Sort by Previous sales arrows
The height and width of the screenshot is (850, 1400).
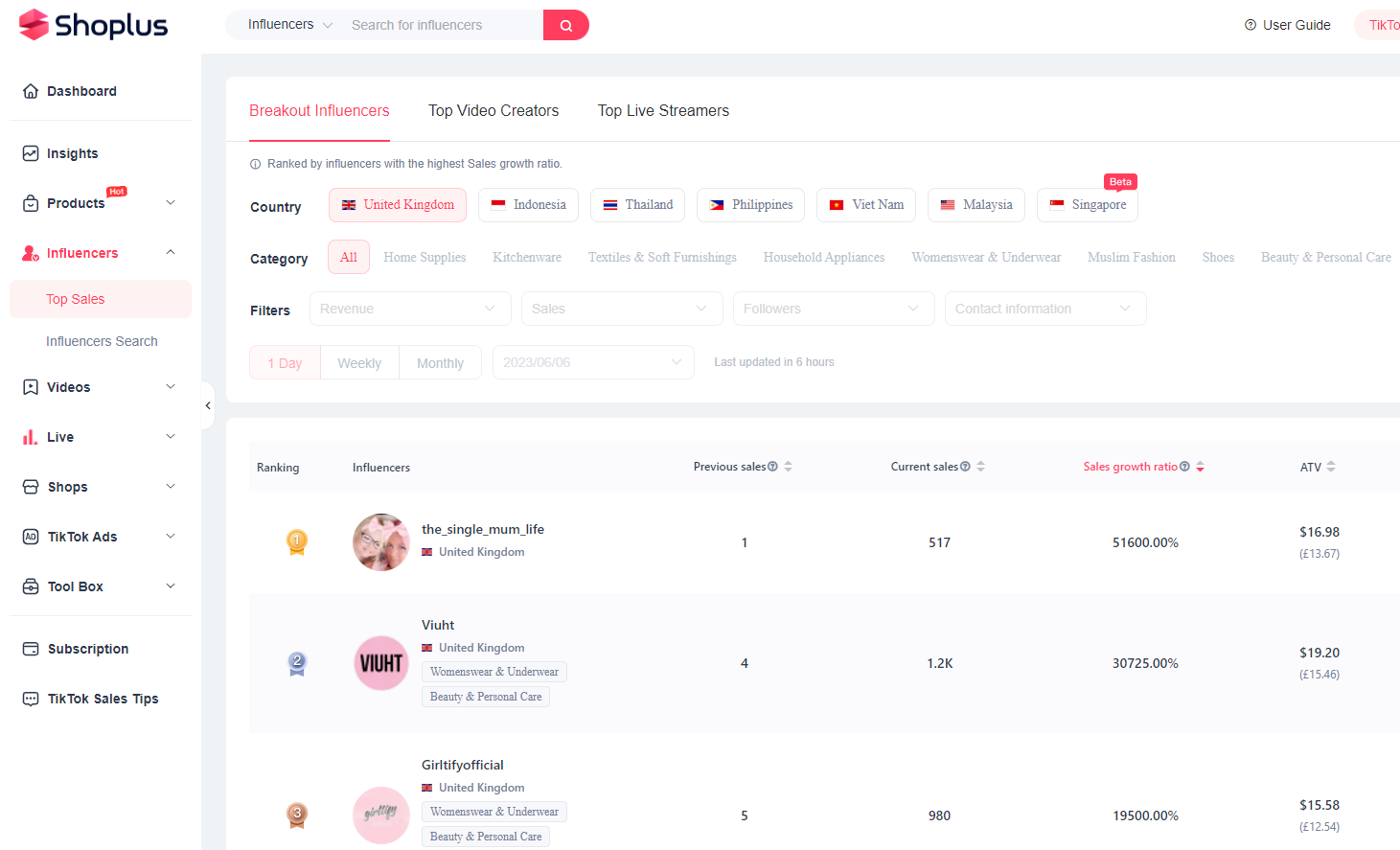[789, 467]
